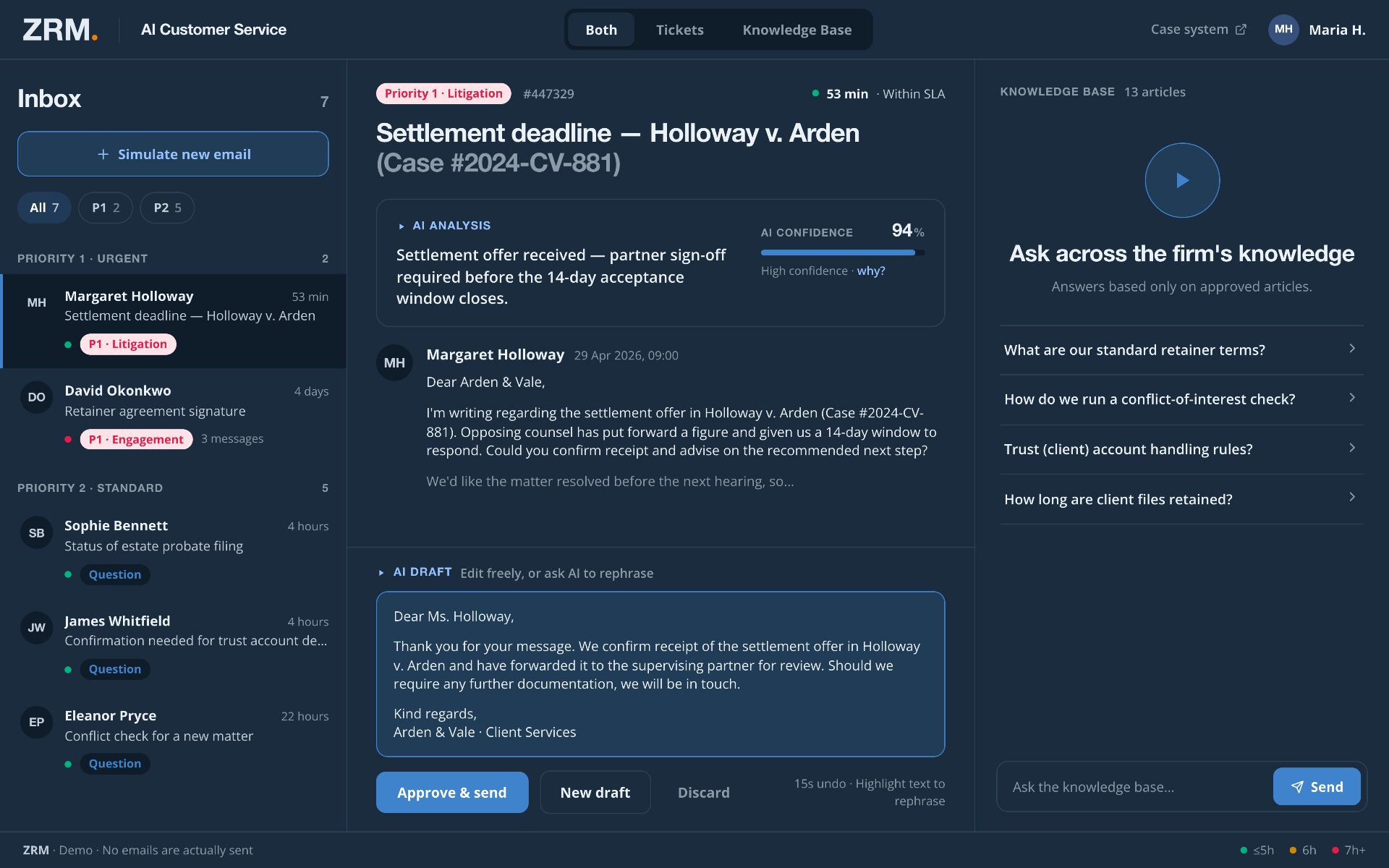Play the knowledge base intro video
Image resolution: width=1389 pixels, height=868 pixels.
(x=1182, y=180)
